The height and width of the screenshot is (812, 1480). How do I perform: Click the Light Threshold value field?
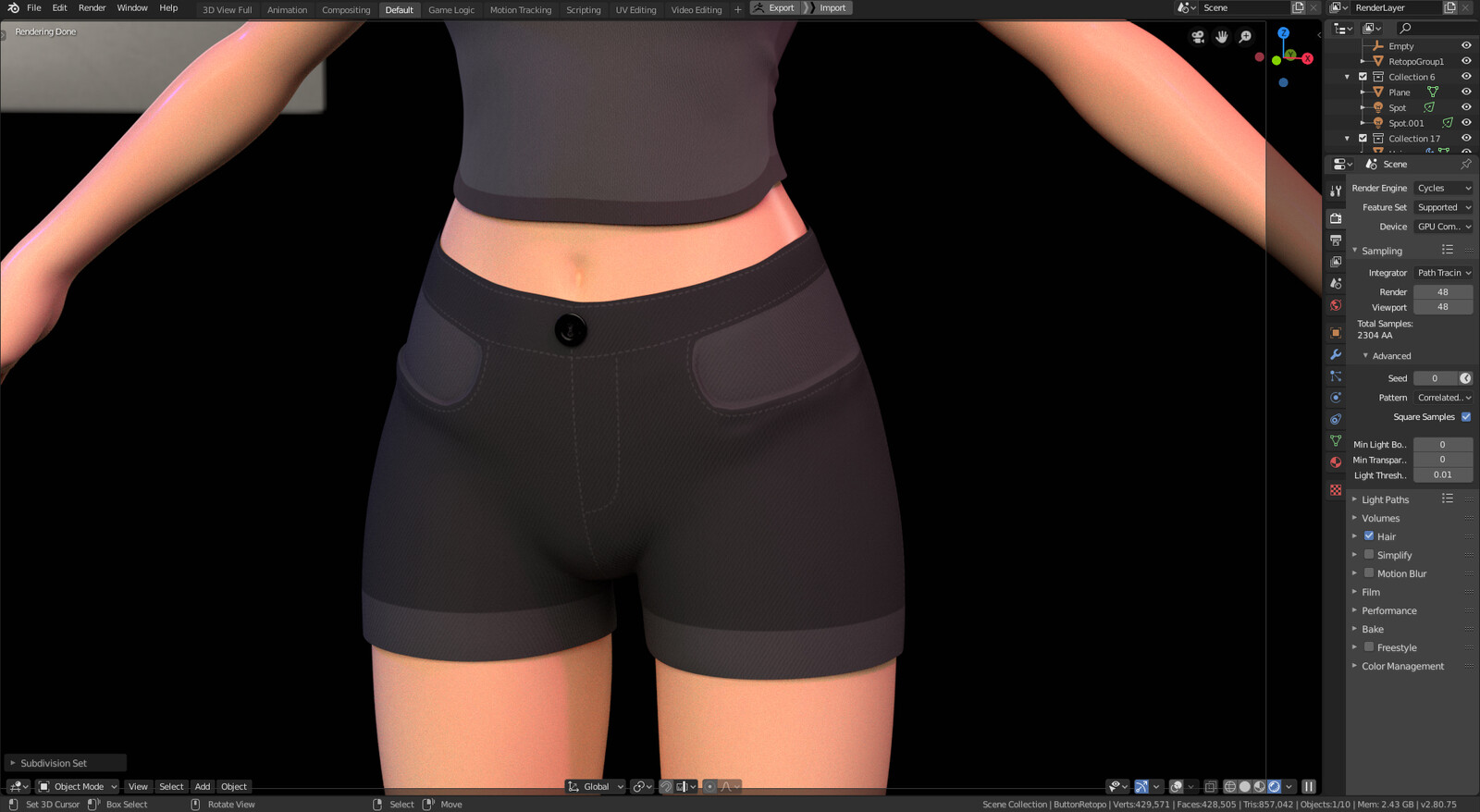pos(1443,475)
